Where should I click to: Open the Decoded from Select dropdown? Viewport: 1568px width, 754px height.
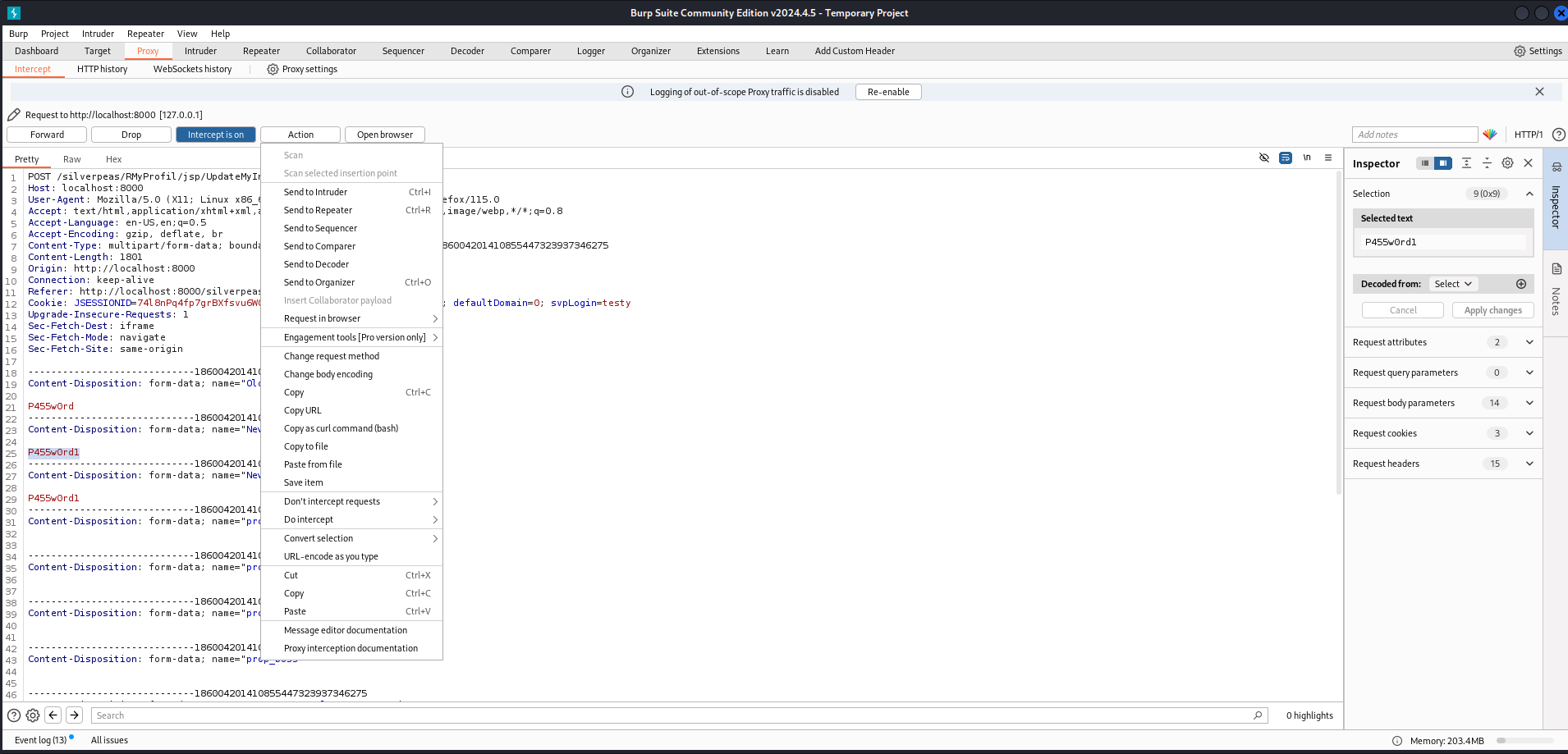(x=1452, y=284)
